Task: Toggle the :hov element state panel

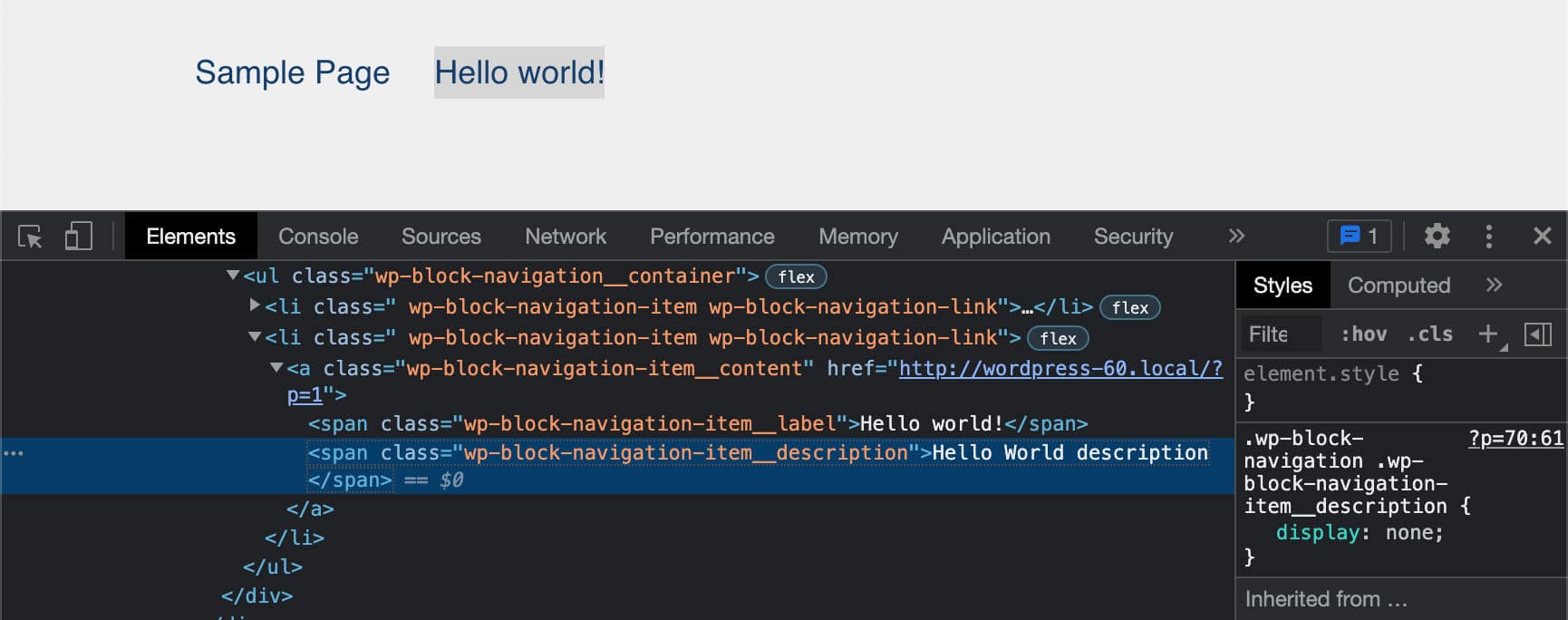Action: click(1363, 334)
